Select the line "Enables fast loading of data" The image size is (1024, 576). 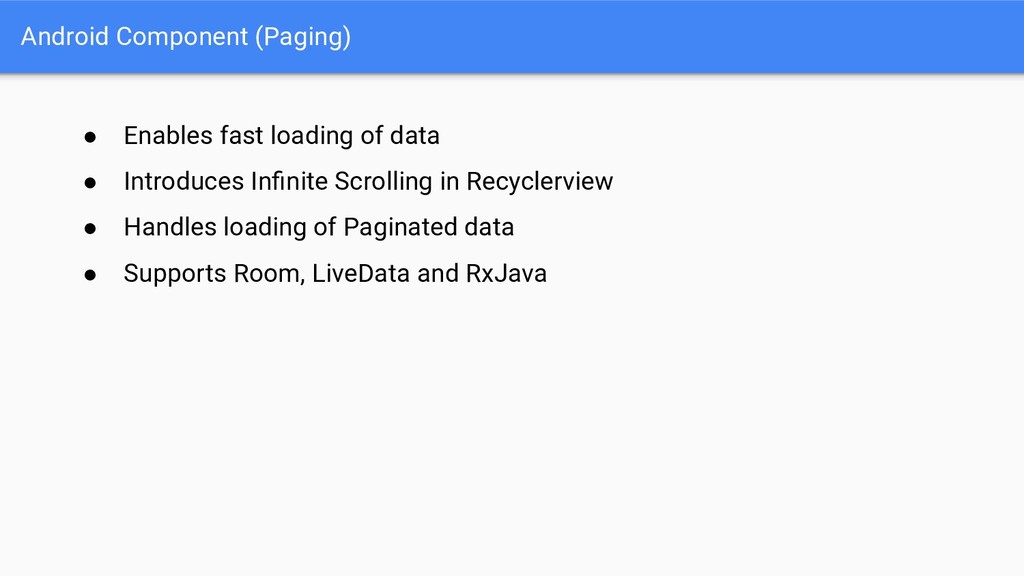(281, 136)
